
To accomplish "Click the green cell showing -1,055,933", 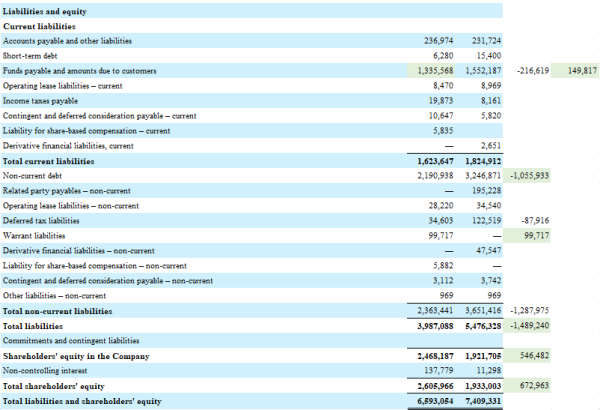I will pos(530,175).
